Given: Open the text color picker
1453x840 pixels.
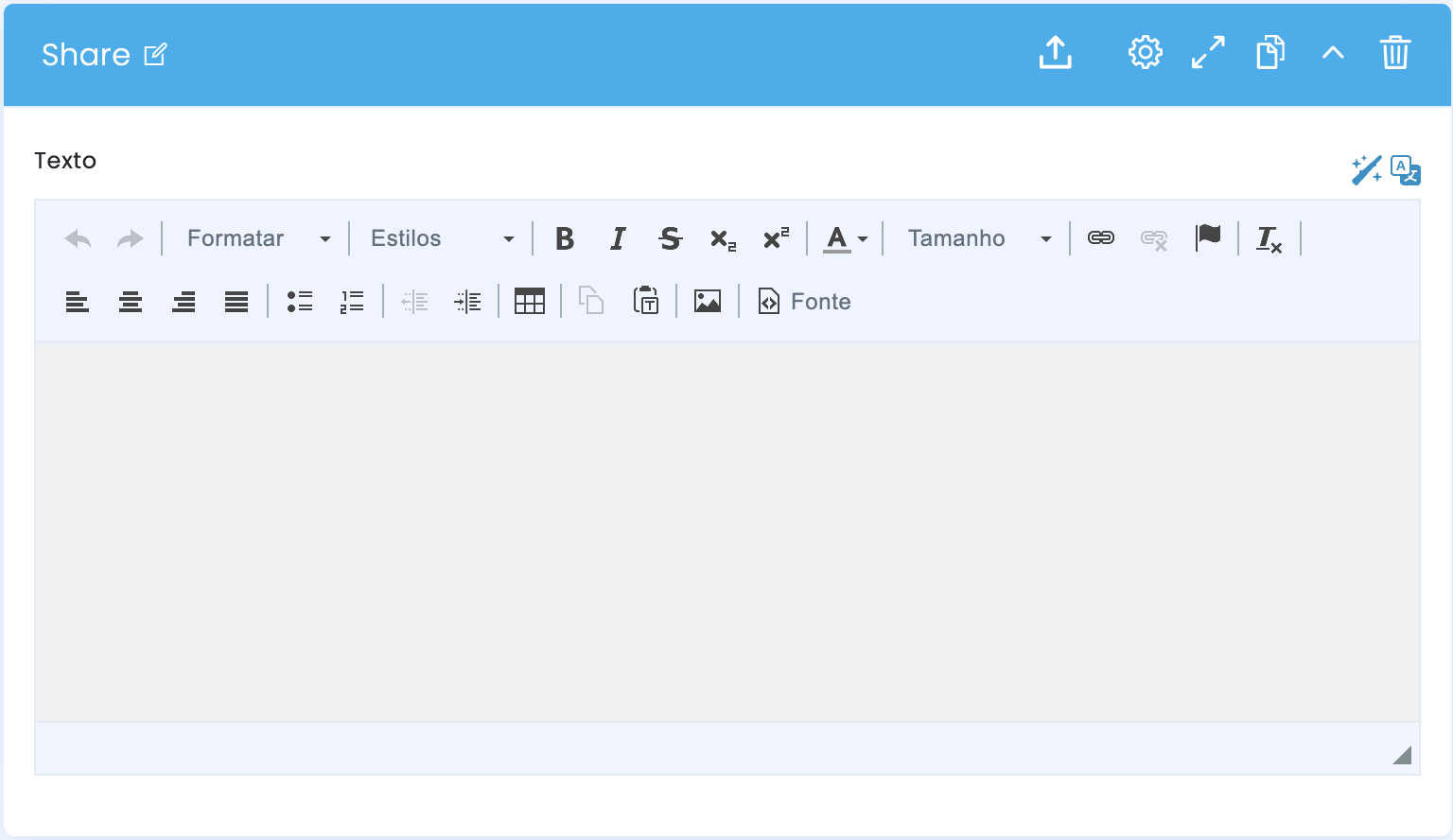Looking at the screenshot, I should point(846,238).
